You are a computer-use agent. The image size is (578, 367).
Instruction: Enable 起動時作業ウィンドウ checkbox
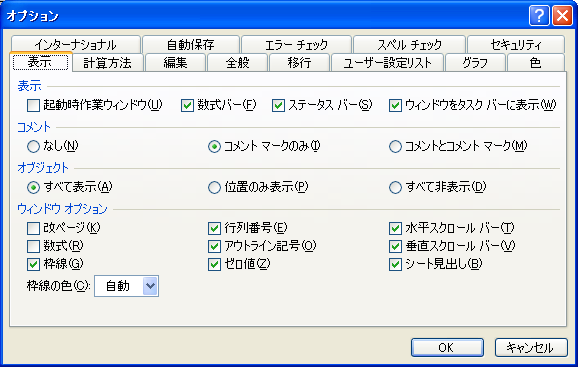[33, 105]
